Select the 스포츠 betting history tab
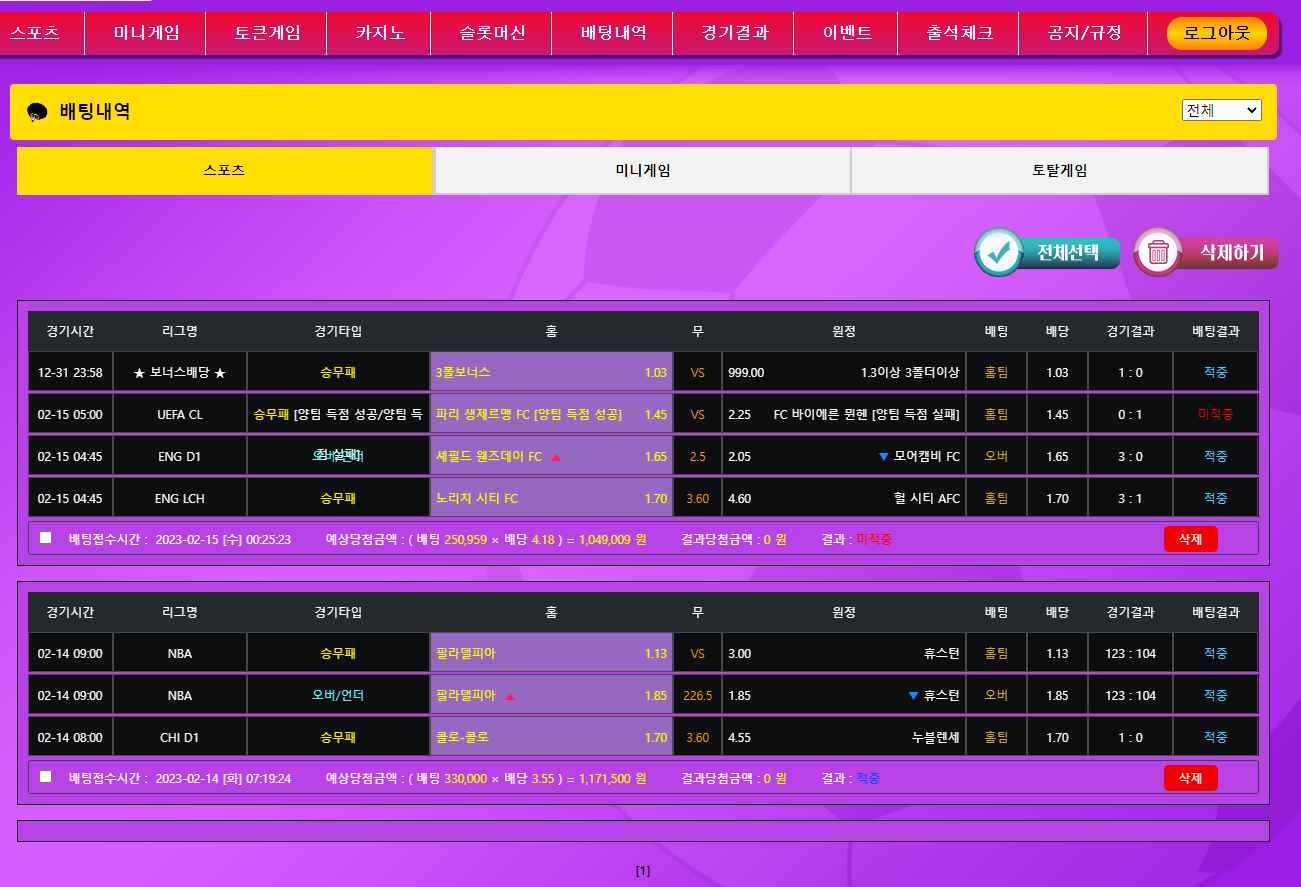 coord(224,171)
